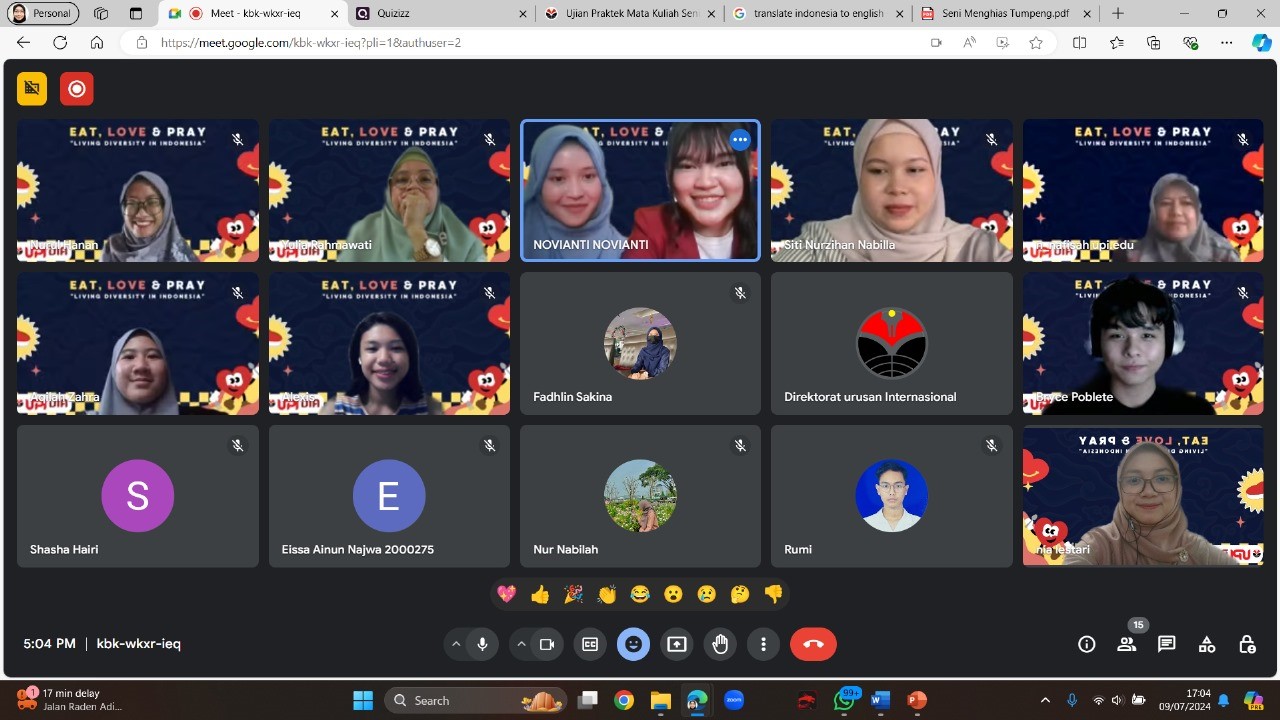Send the party popper reaction
The height and width of the screenshot is (720, 1280).
tap(573, 594)
